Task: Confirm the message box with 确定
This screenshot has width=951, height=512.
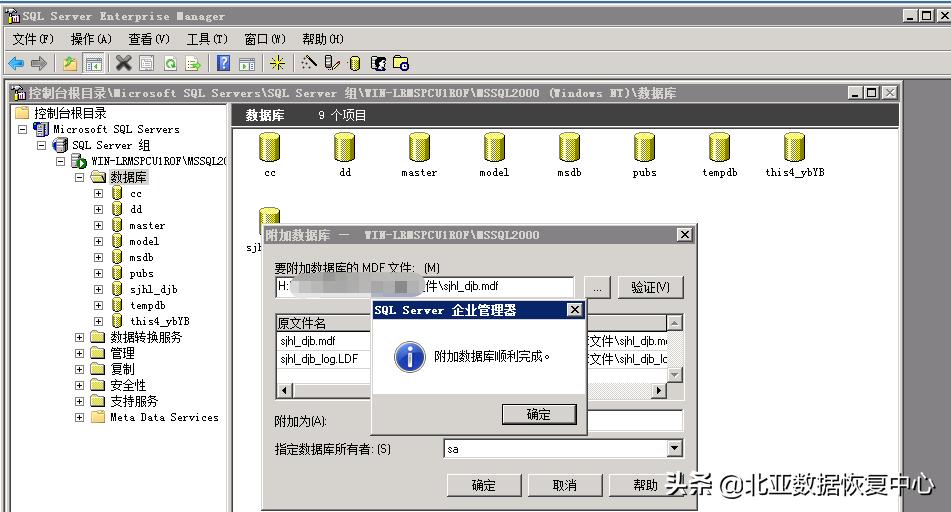Action: (539, 414)
